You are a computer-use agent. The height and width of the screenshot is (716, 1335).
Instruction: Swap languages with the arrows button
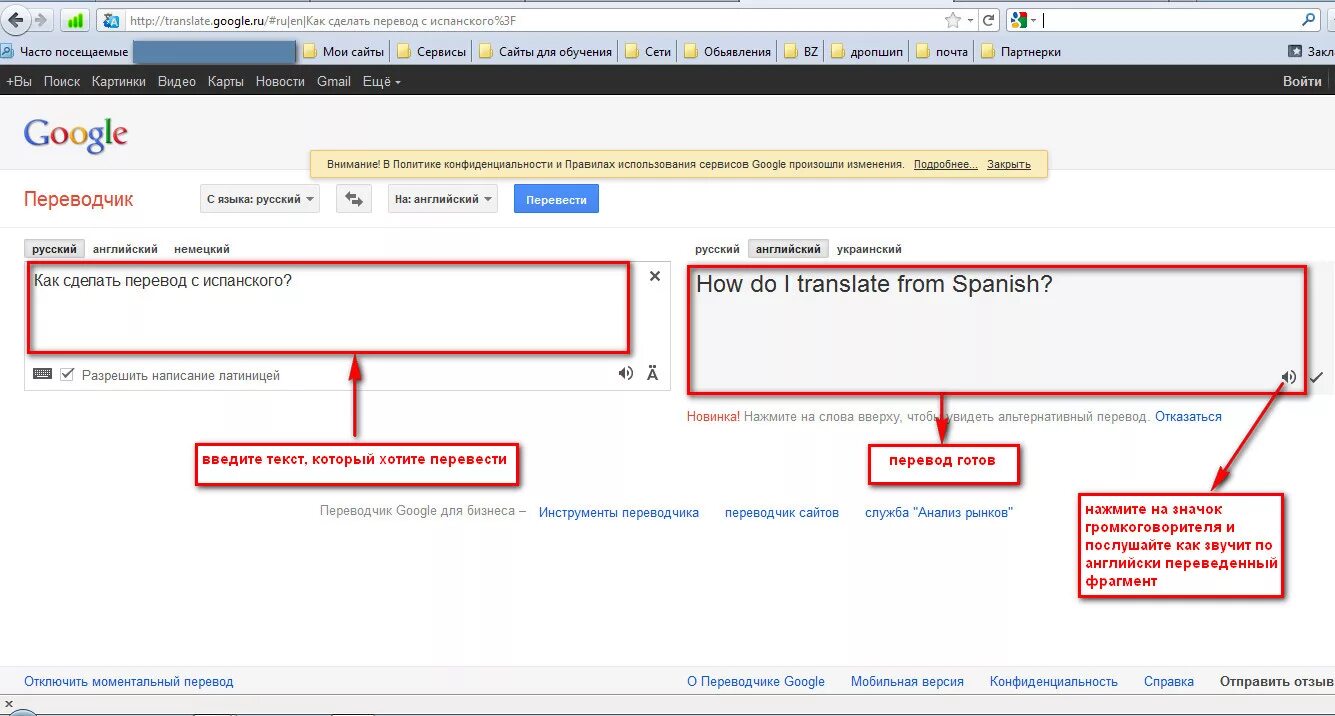[354, 199]
